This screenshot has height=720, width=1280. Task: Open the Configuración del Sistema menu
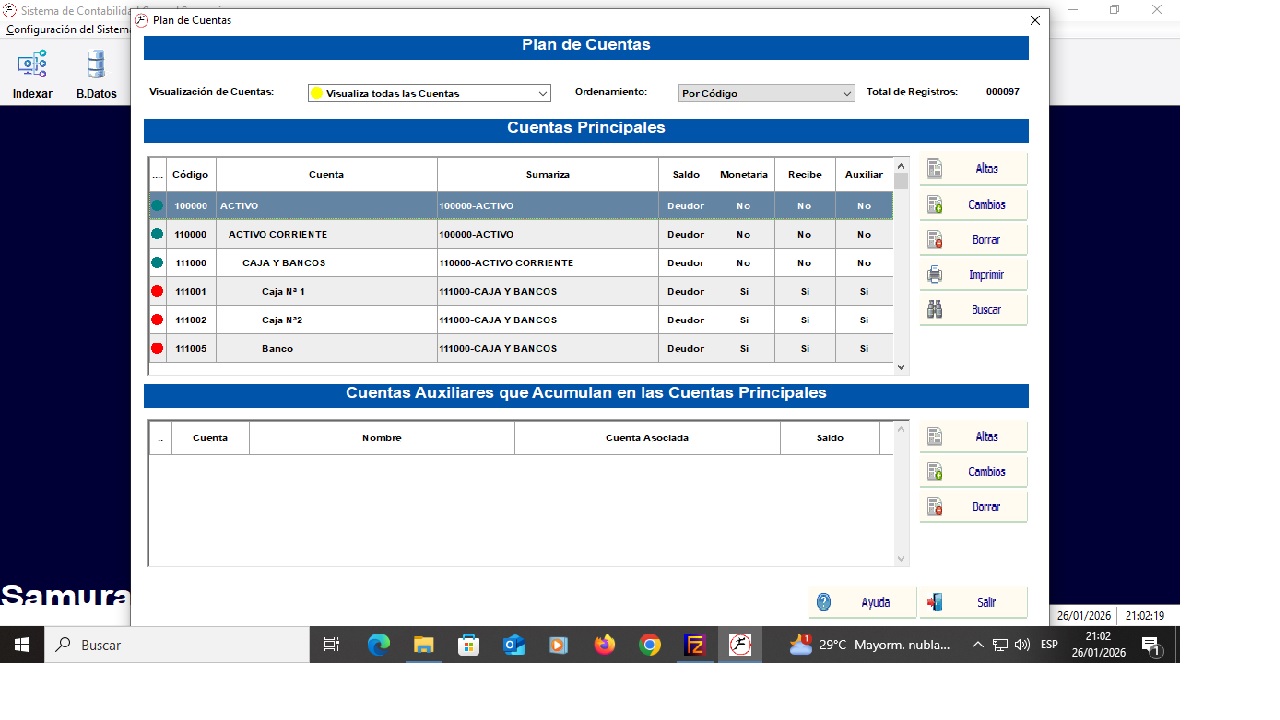pyautogui.click(x=67, y=29)
